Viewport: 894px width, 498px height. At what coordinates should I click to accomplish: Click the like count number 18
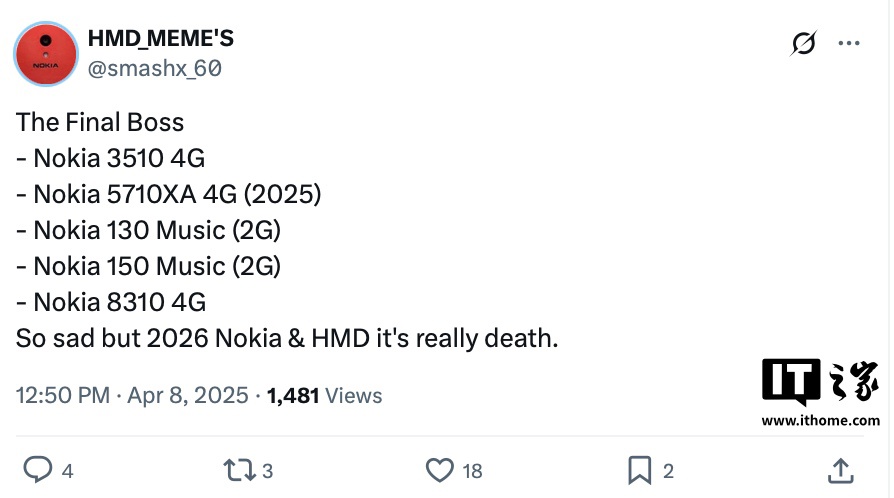point(473,470)
